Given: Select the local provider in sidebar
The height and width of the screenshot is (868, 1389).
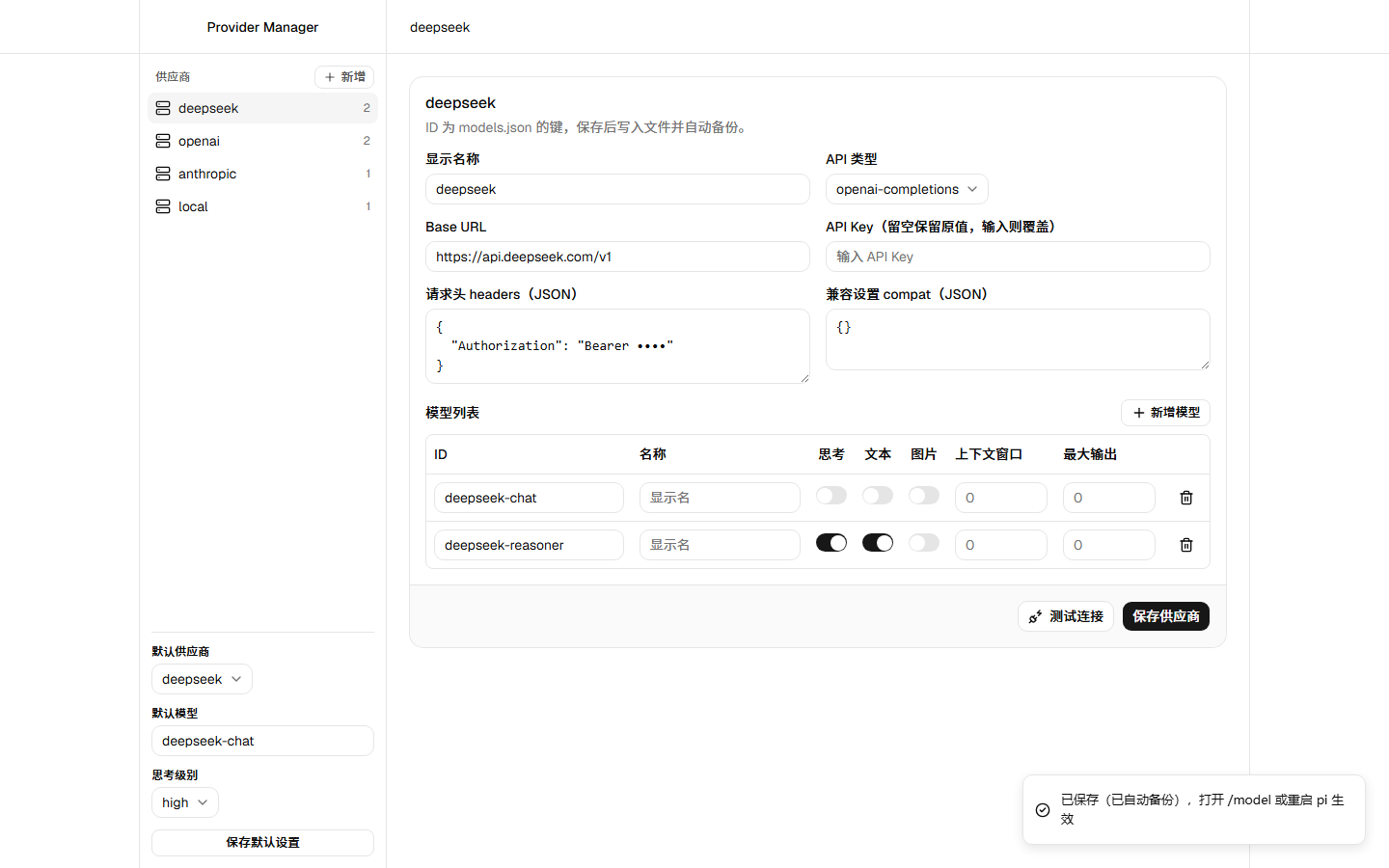Looking at the screenshot, I should tap(262, 206).
